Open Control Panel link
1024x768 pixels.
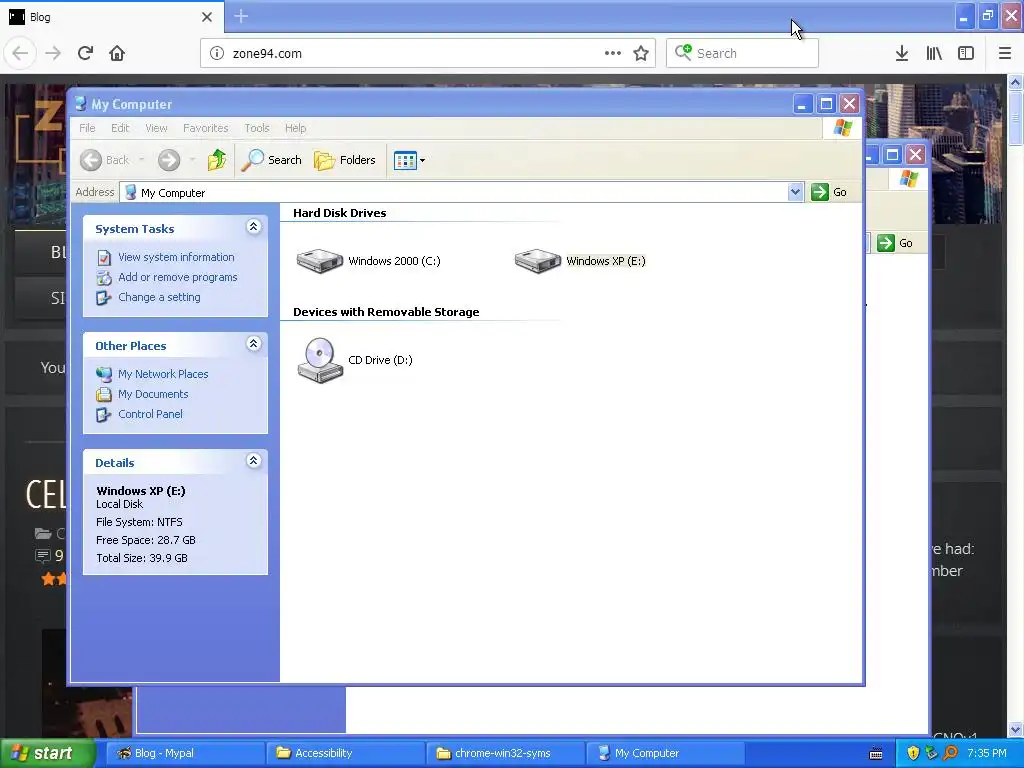[150, 414]
